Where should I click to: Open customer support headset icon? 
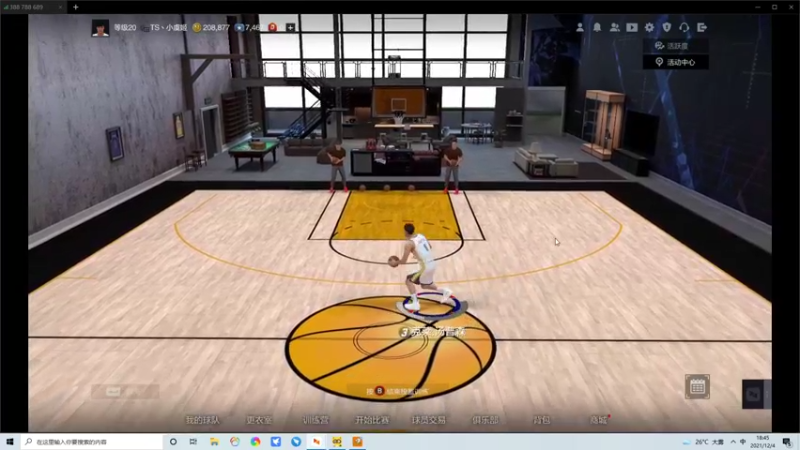click(x=684, y=28)
